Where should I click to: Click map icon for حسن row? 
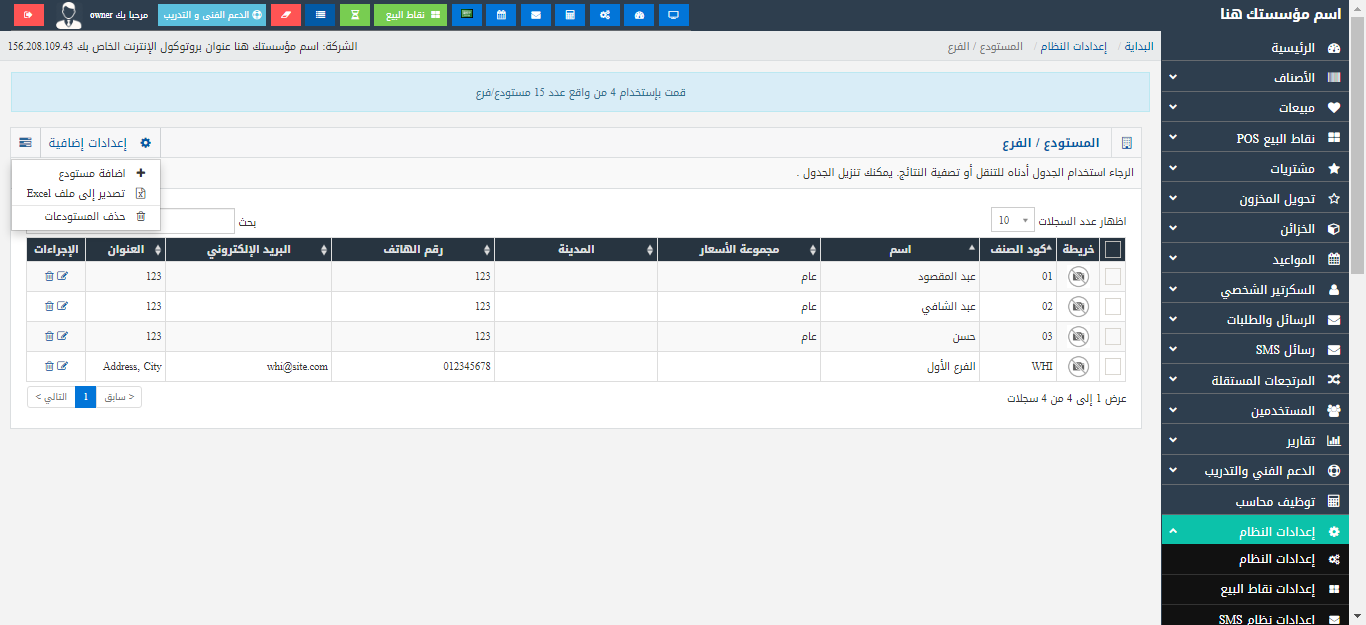1078,337
